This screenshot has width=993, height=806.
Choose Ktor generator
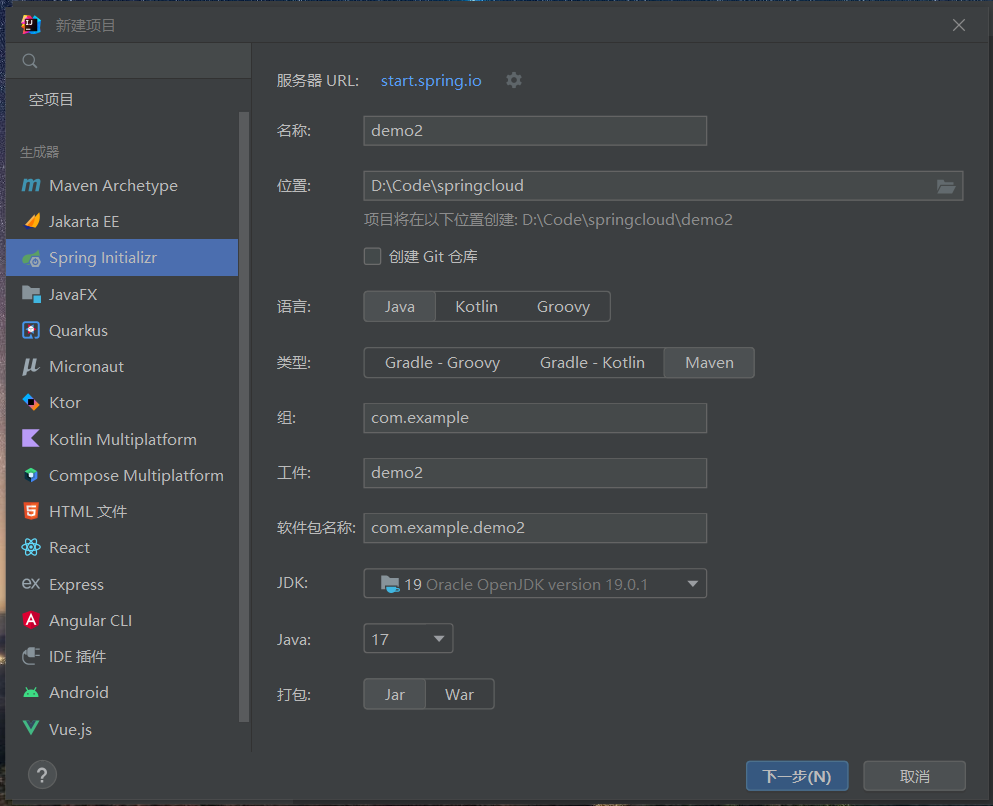coord(122,403)
